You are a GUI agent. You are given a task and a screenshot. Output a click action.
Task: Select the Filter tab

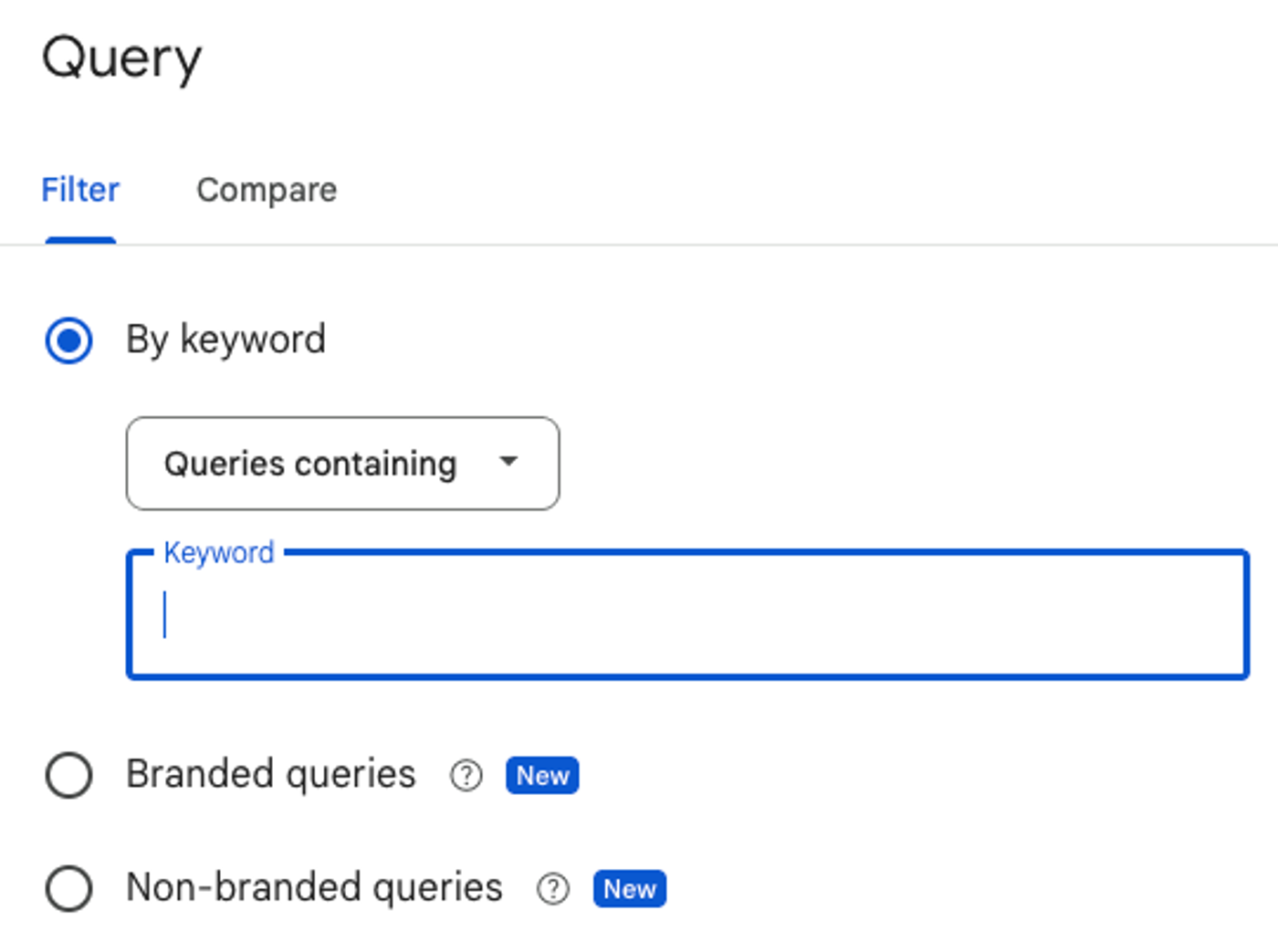[x=79, y=190]
